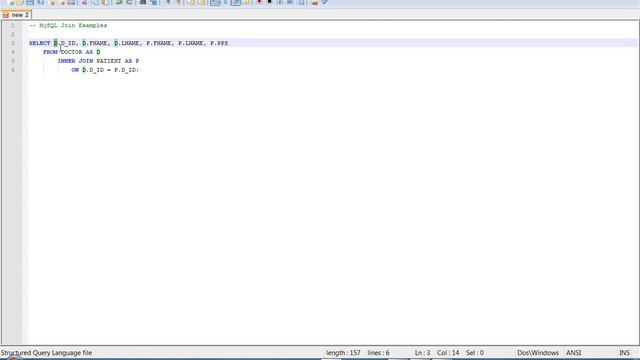Click the Paste toolbar icon
Viewport: 640px width, 360px height.
(105, 2)
